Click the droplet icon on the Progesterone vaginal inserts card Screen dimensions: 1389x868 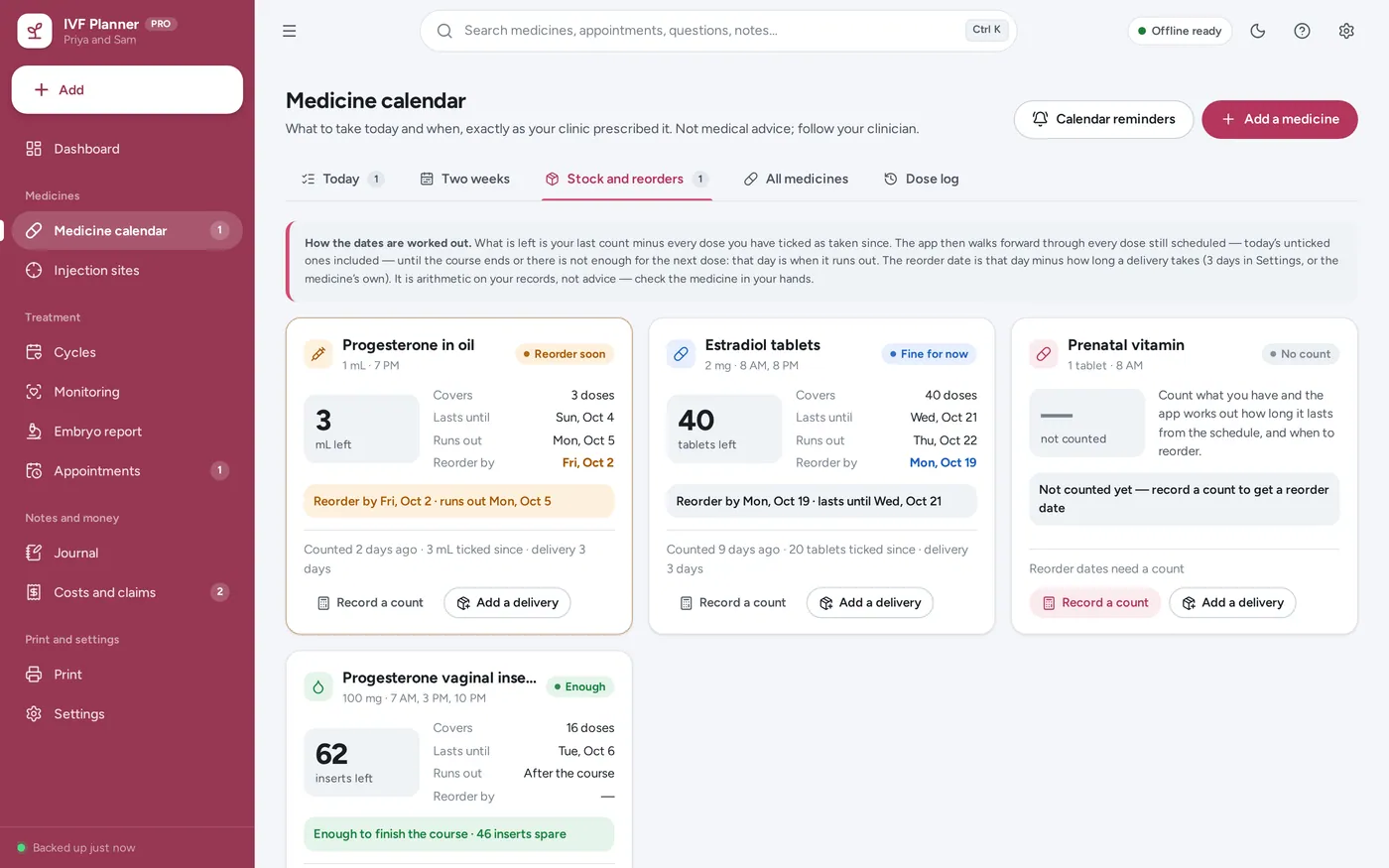tap(318, 686)
